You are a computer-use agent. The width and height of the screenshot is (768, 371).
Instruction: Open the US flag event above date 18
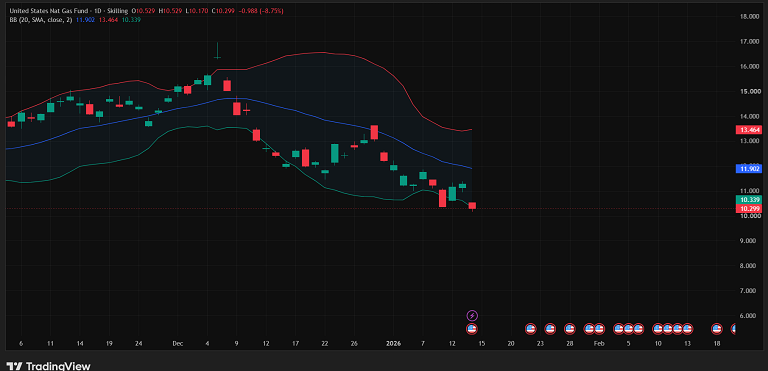point(717,329)
